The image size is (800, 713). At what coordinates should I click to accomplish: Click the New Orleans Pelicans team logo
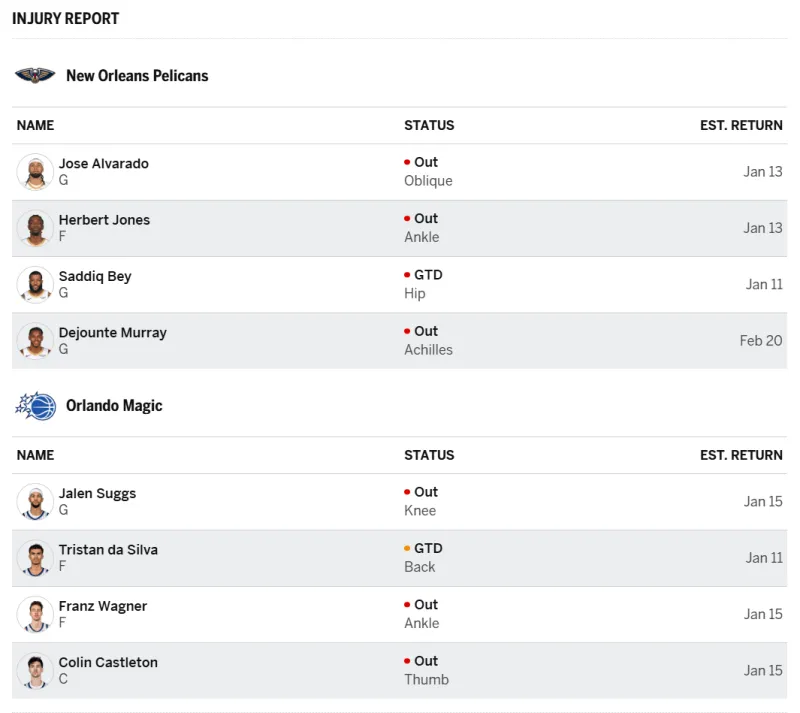coord(35,76)
